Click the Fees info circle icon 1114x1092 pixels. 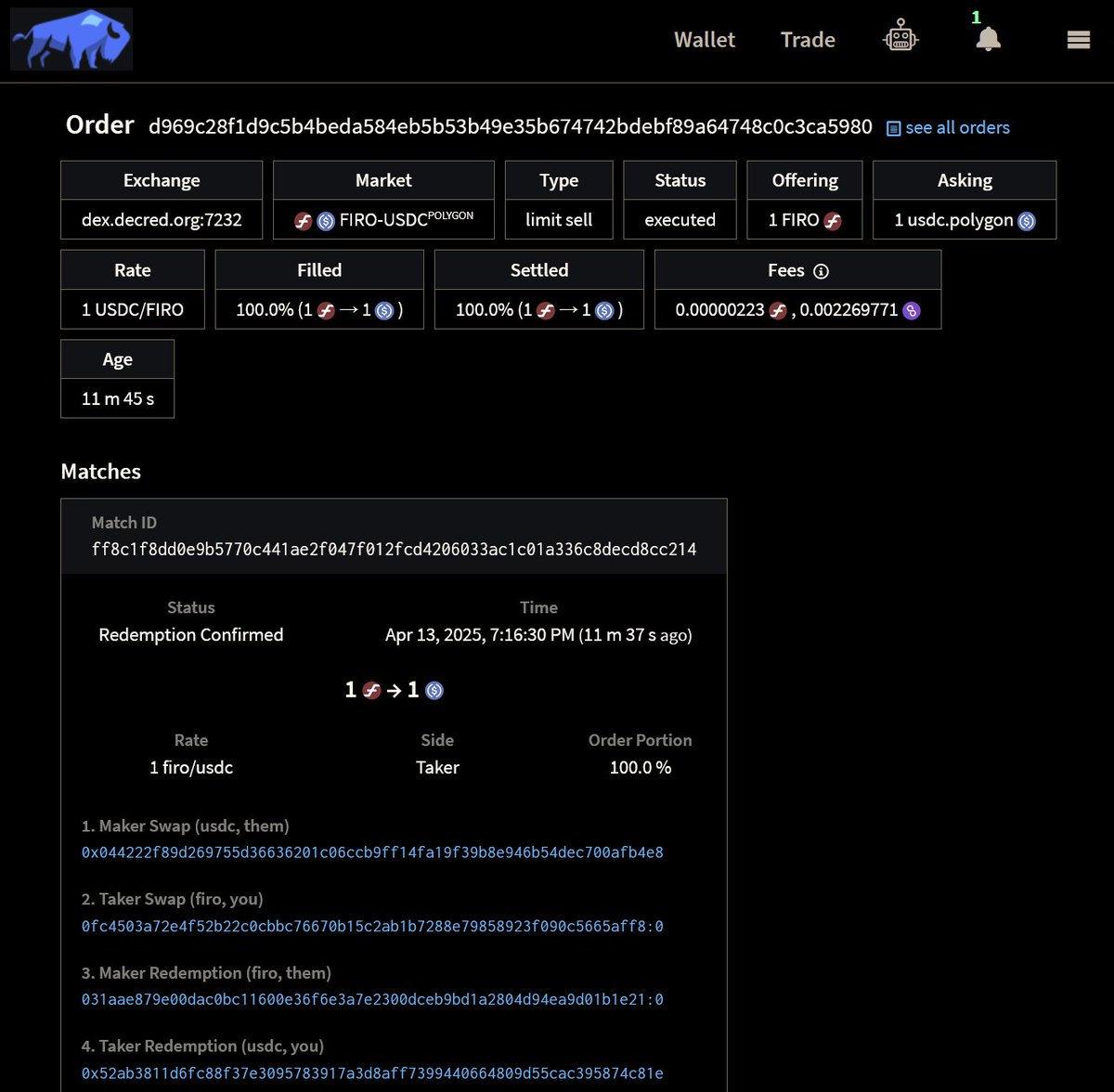coord(821,269)
